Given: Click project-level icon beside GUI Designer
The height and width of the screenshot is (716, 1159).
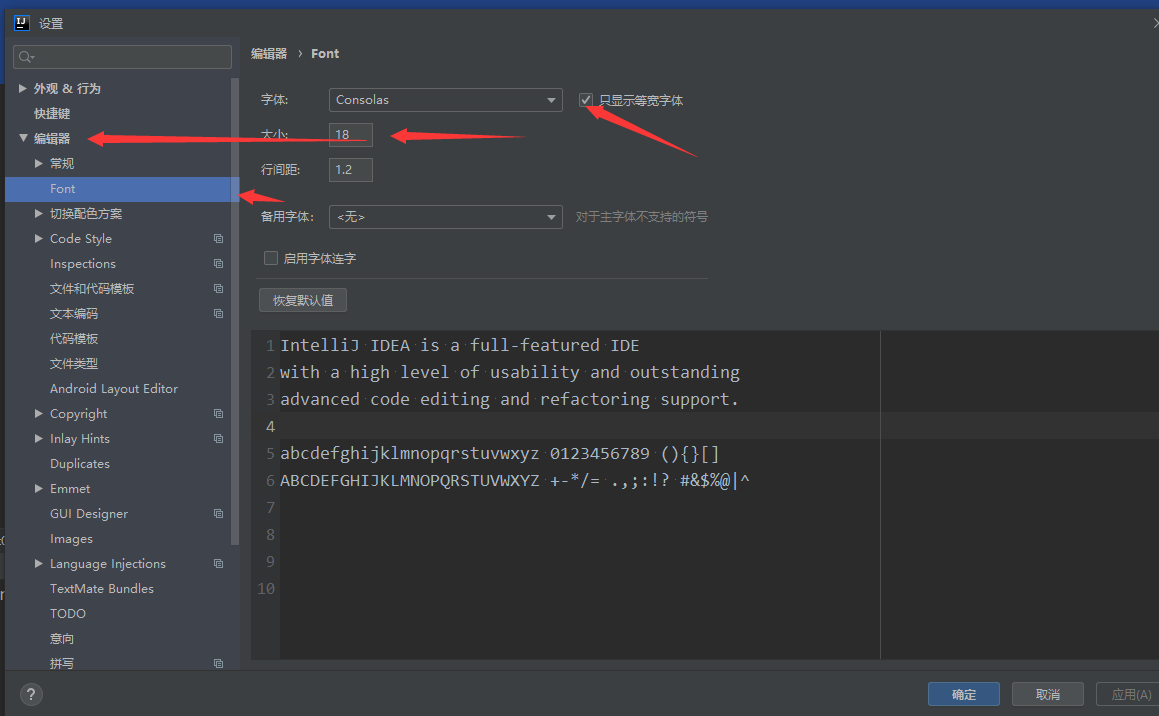Looking at the screenshot, I should (218, 514).
